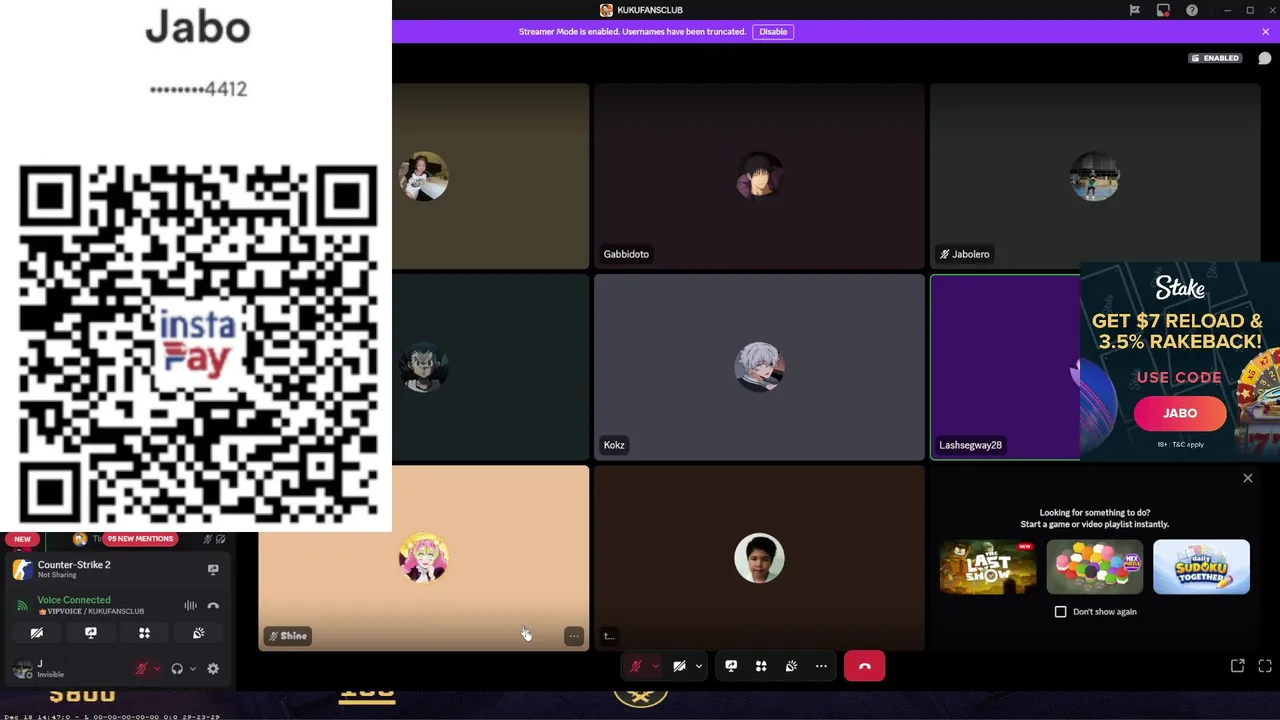Show the call chat bubble icon
The width and height of the screenshot is (1280, 720).
1264,58
